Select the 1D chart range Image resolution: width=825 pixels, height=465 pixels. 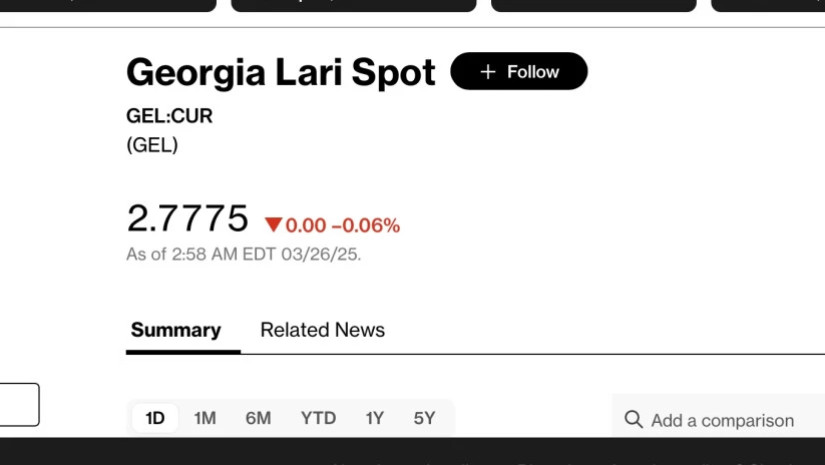click(x=155, y=418)
